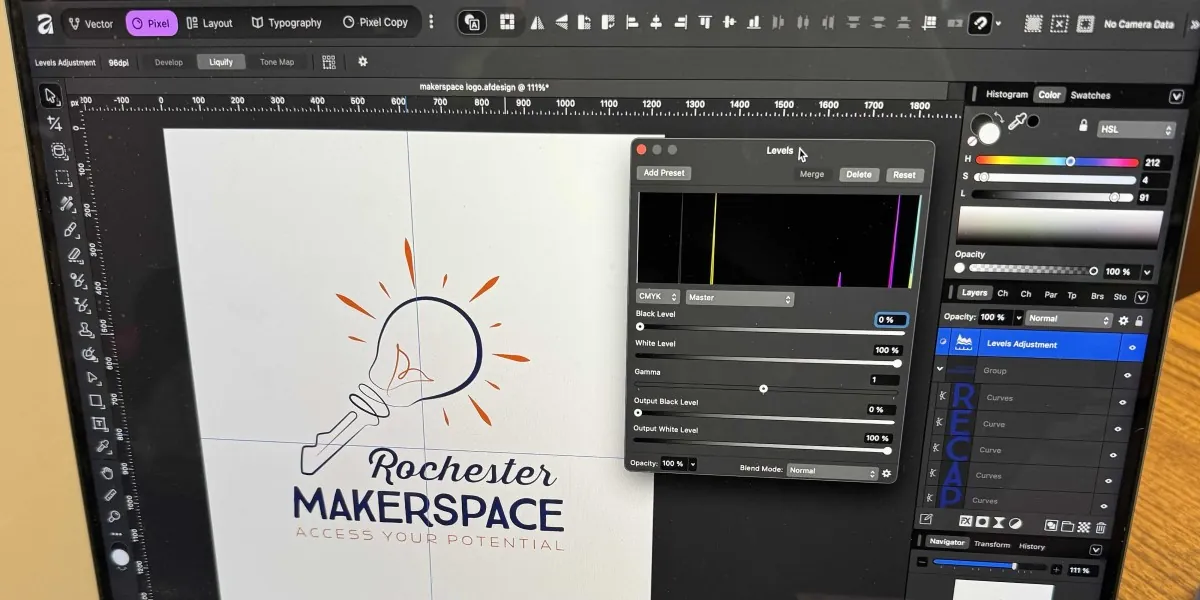
Task: Pick the color eyedropper in Color panel
Action: tap(1017, 122)
